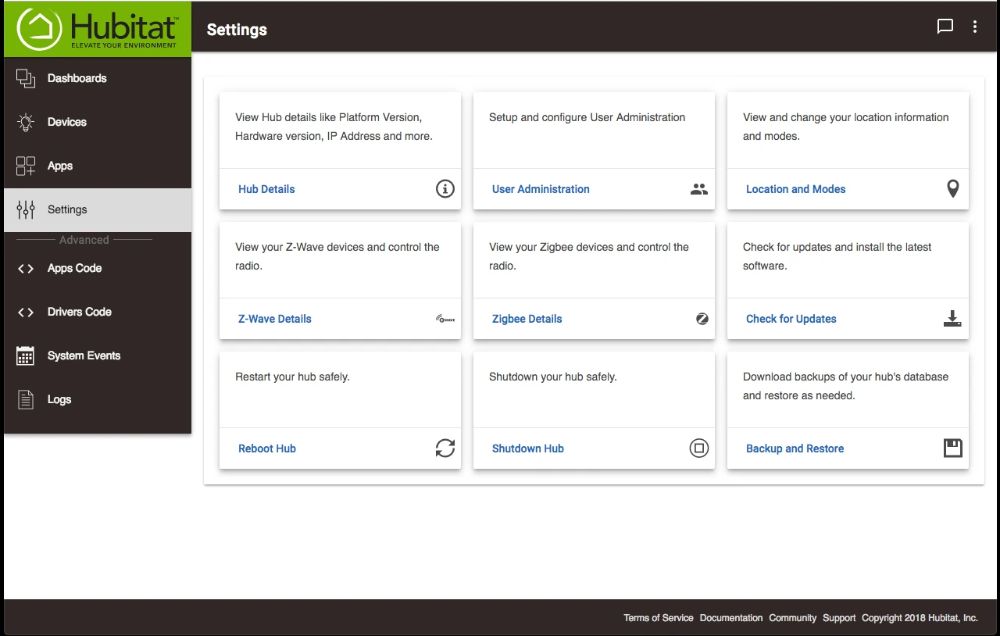Click the floppy disk Backup and Restore icon
Image resolution: width=1000 pixels, height=636 pixels.
pyautogui.click(x=952, y=448)
